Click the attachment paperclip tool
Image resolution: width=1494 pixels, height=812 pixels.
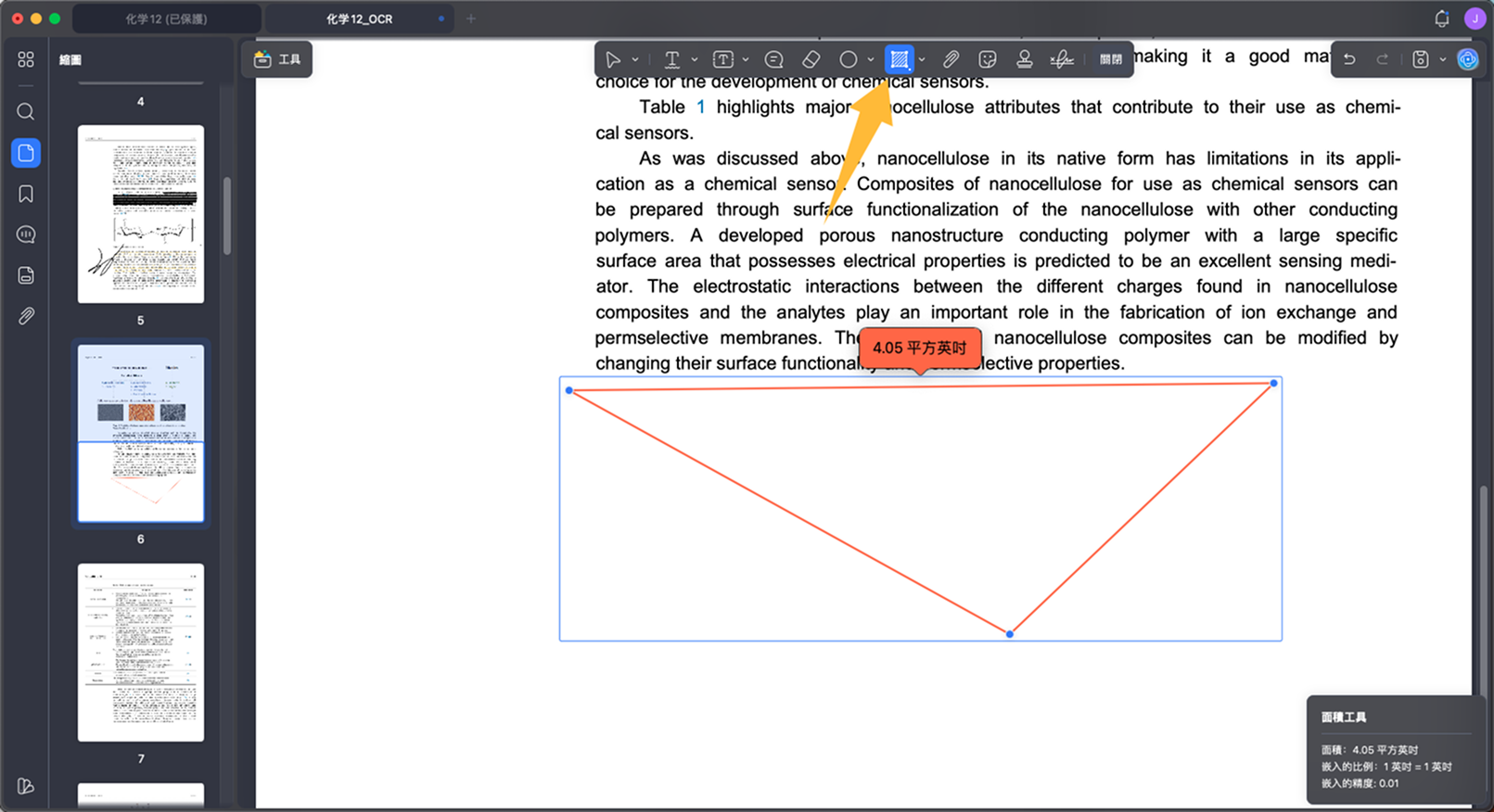(951, 59)
